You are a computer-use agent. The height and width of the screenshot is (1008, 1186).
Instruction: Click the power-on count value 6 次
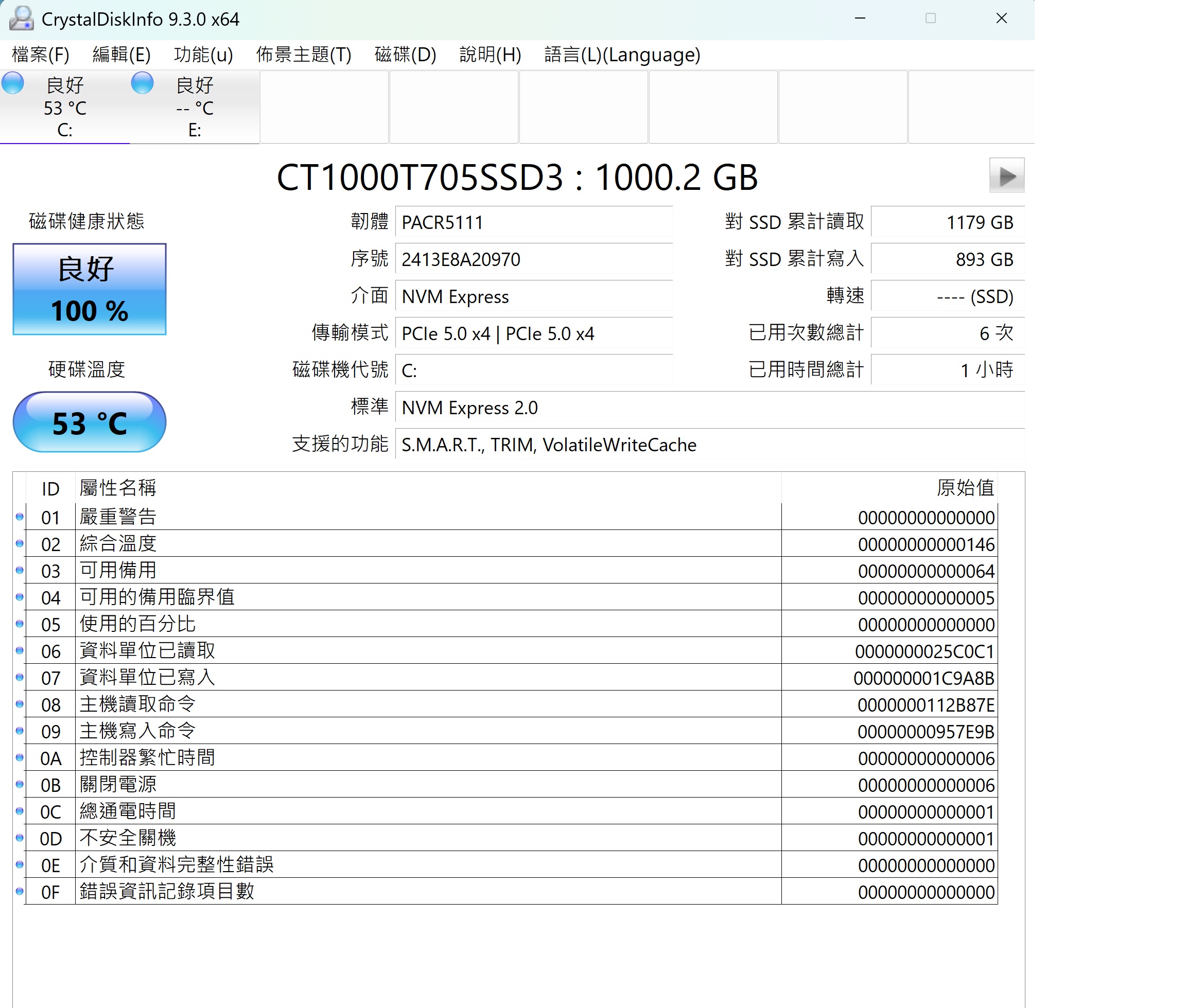click(x=948, y=333)
